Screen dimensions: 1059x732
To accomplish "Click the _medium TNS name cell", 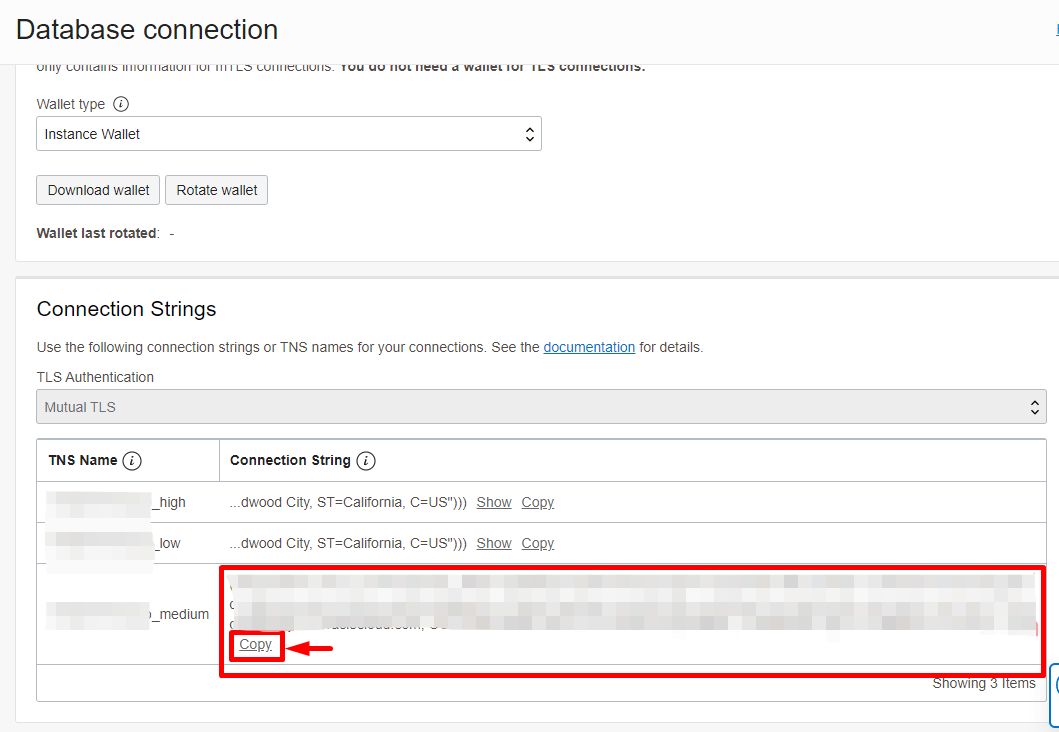I will point(130,614).
